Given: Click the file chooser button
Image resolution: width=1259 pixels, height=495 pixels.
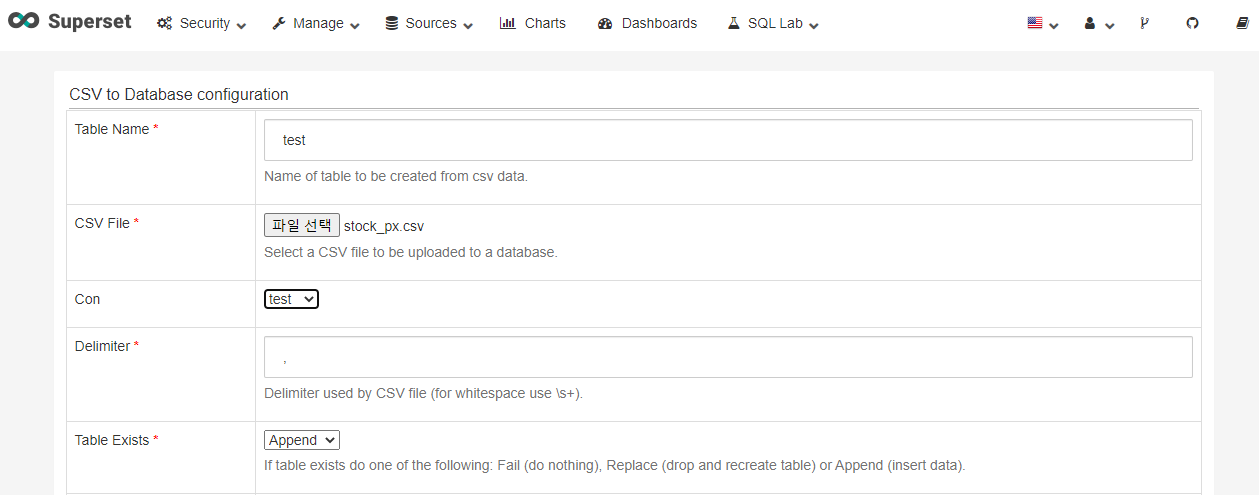Looking at the screenshot, I should (302, 225).
